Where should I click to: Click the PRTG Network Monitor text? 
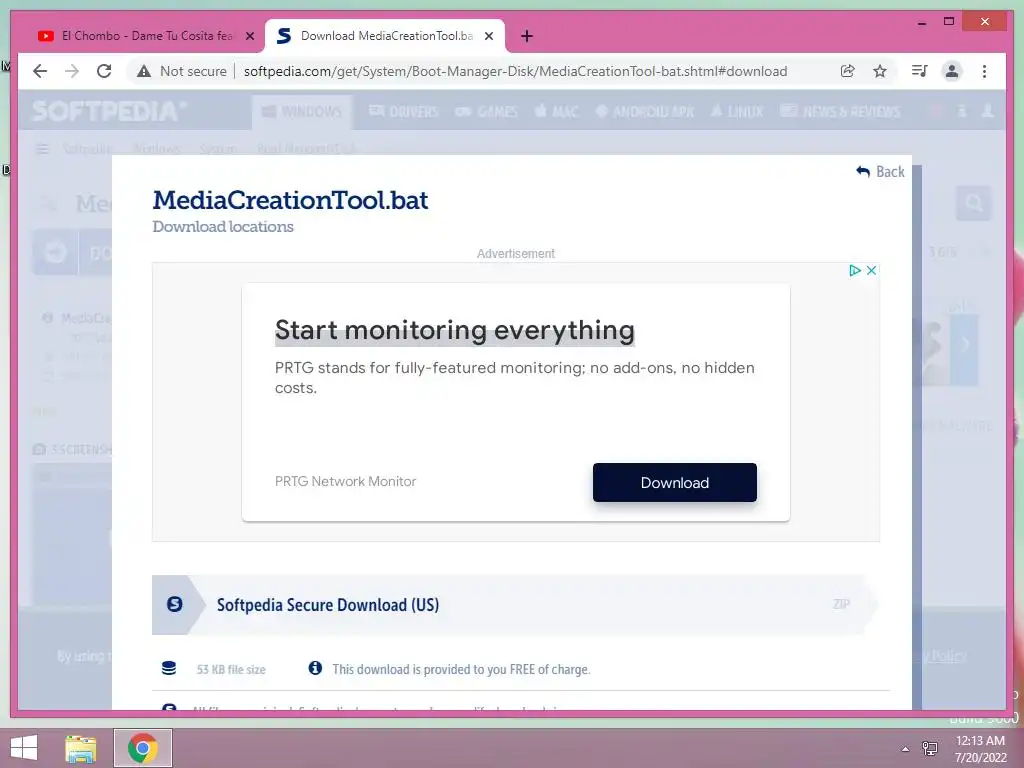pos(345,481)
